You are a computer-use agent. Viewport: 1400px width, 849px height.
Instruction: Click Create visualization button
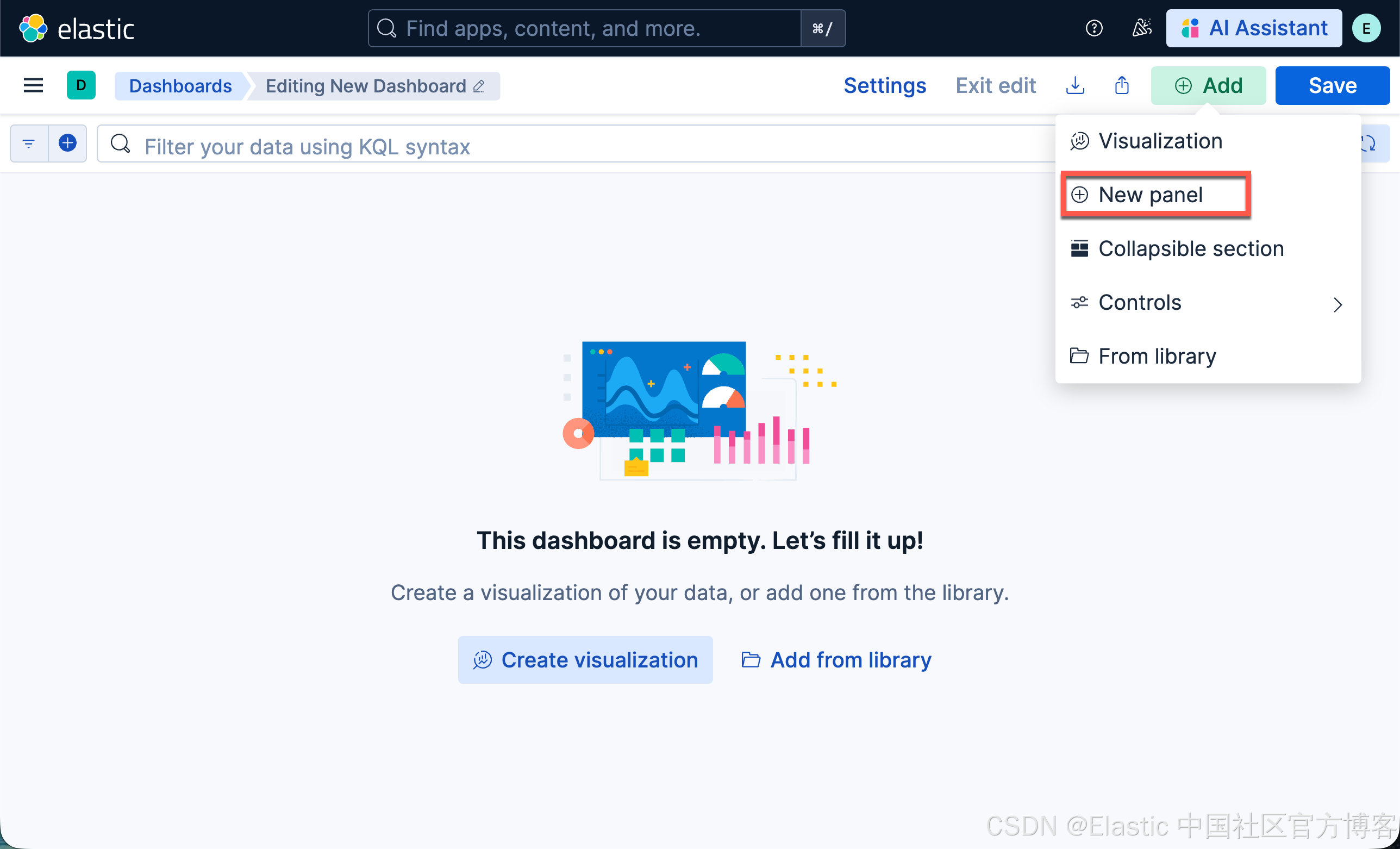pos(585,660)
